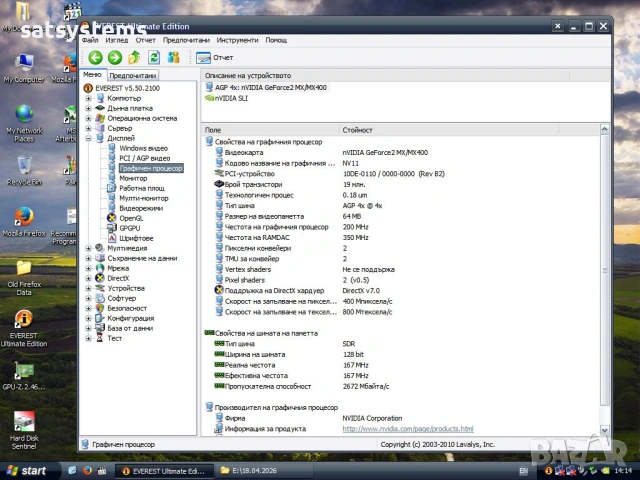
Task: Click the Поле column header
Action: (271, 130)
